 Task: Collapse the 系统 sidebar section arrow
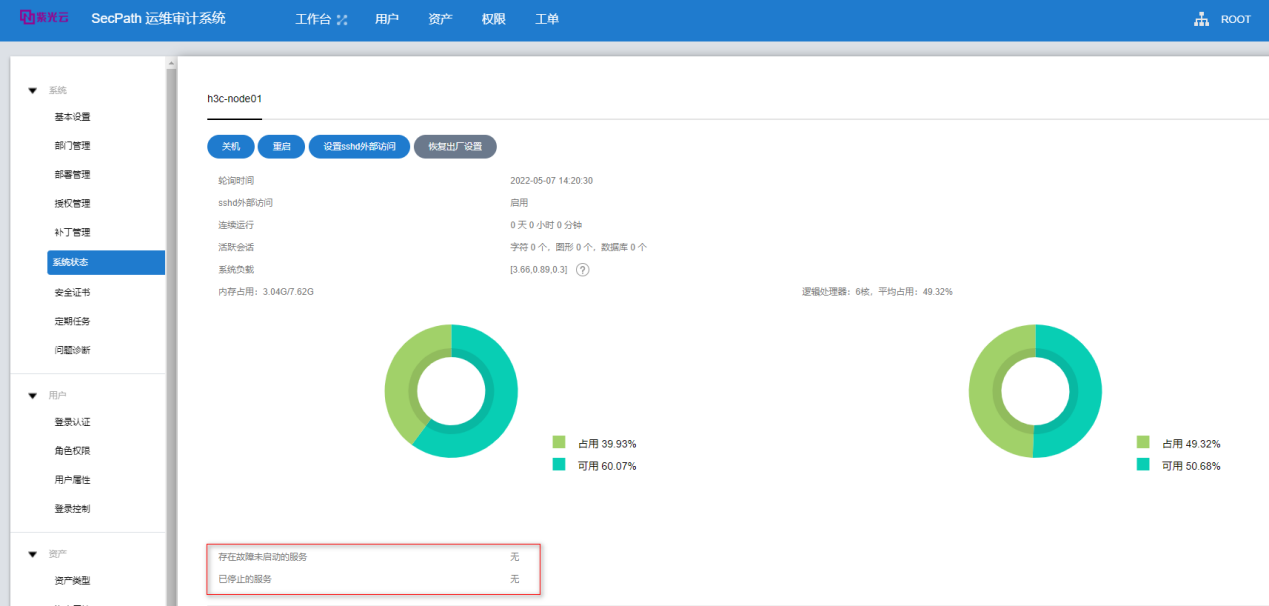[x=33, y=90]
